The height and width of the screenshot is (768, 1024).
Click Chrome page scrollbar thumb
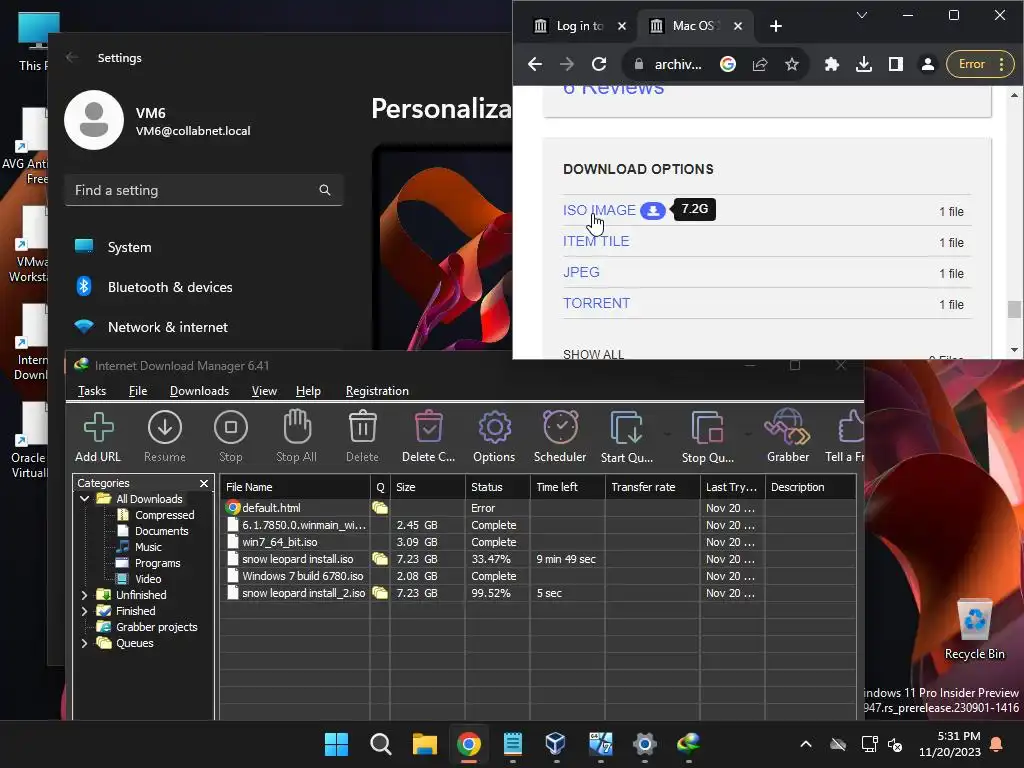click(x=1014, y=309)
